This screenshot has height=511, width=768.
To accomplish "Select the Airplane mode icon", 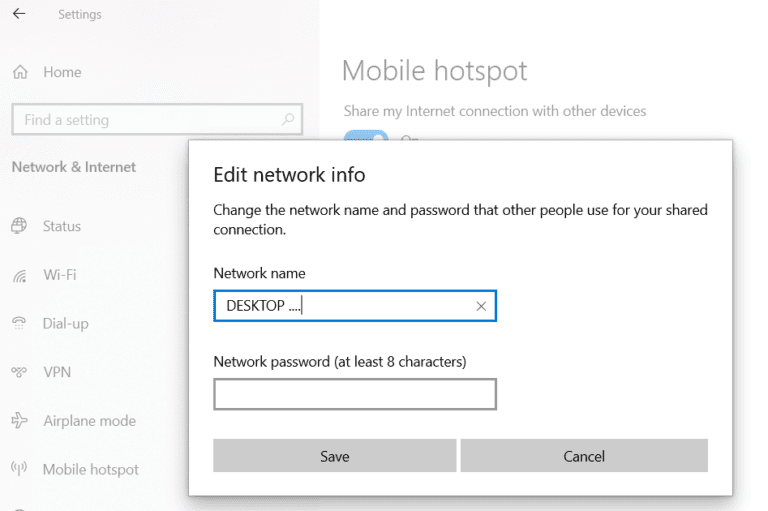I will pos(19,420).
